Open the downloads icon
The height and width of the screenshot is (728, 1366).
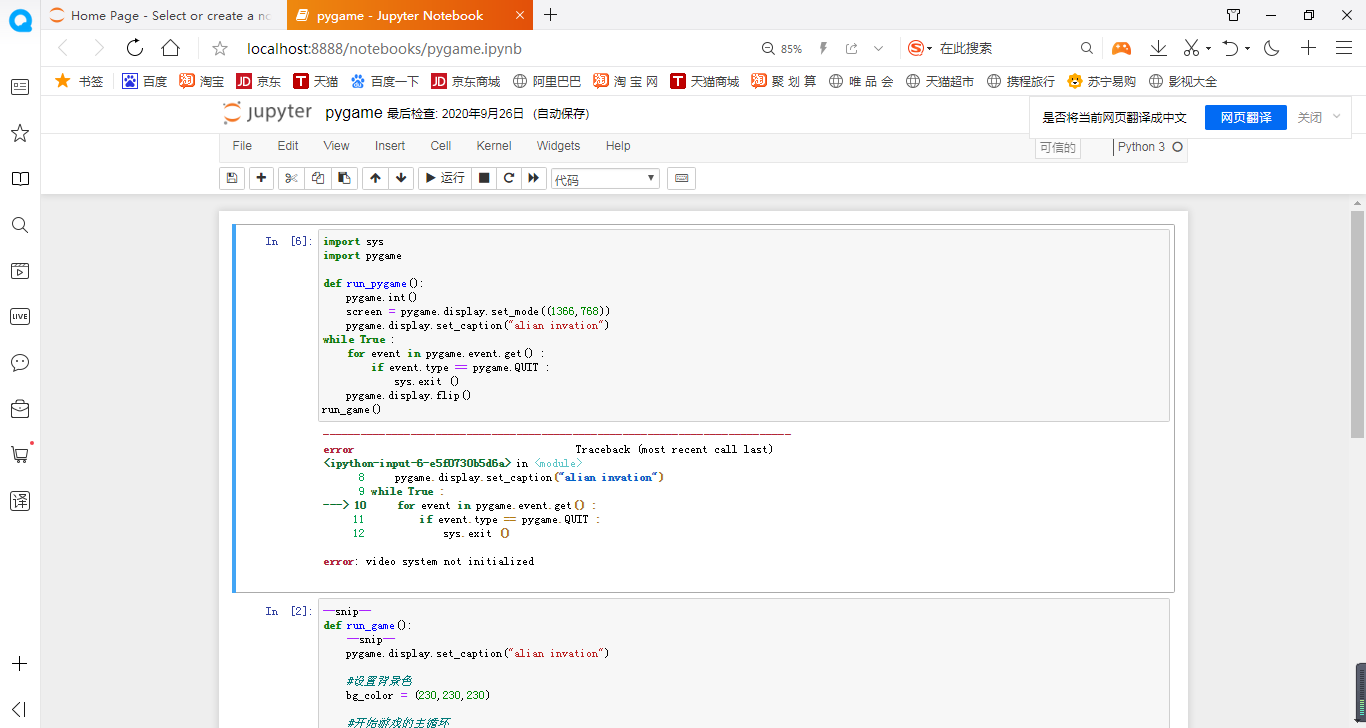click(x=1158, y=48)
